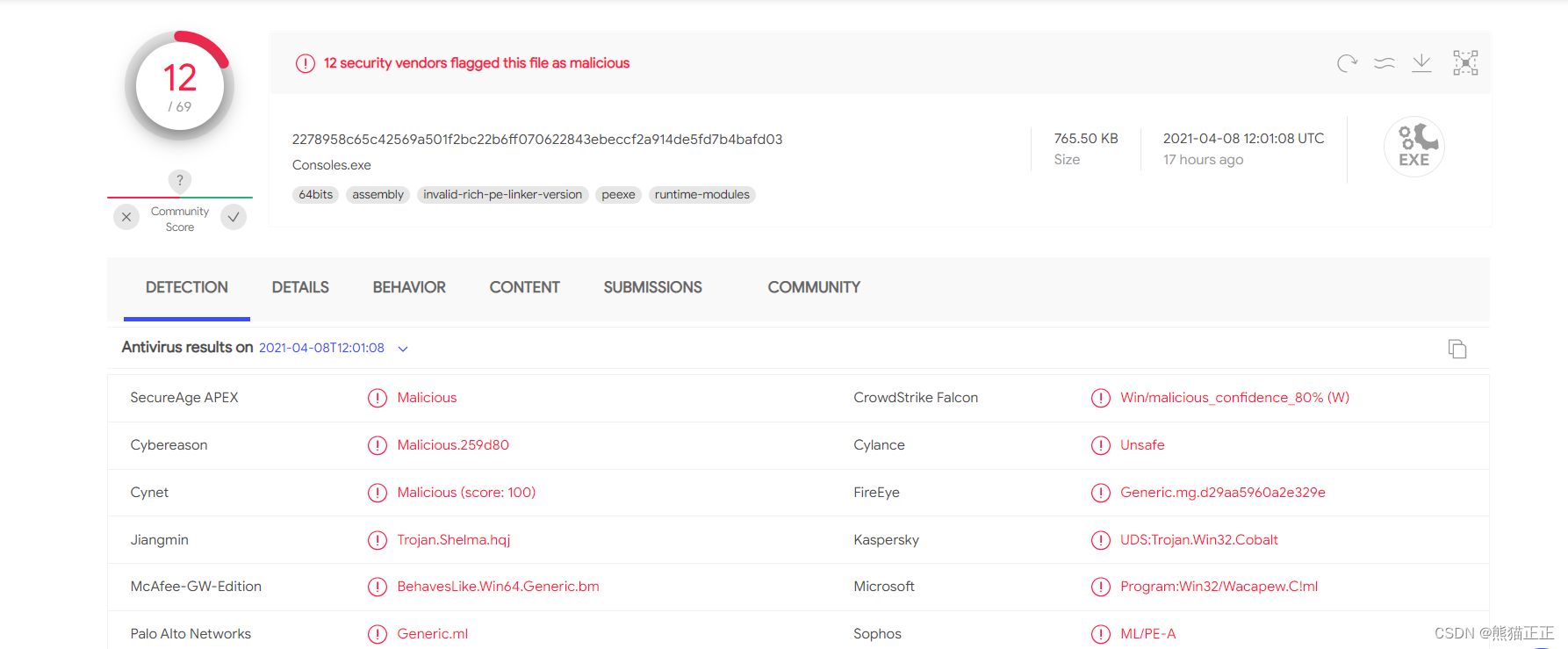Vote file as harmless with checkmark
The height and width of the screenshot is (649, 1568).
click(234, 217)
